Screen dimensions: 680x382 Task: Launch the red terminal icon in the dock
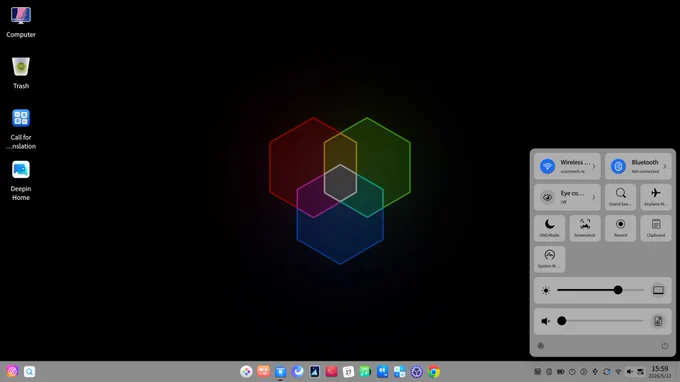pyautogui.click(x=331, y=372)
